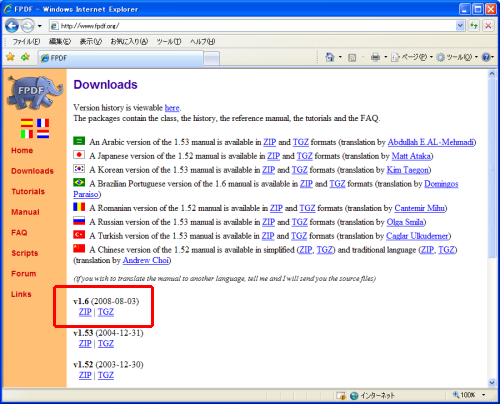Click the Help question mark toolbar icon
500x404 pixels.
[486, 57]
